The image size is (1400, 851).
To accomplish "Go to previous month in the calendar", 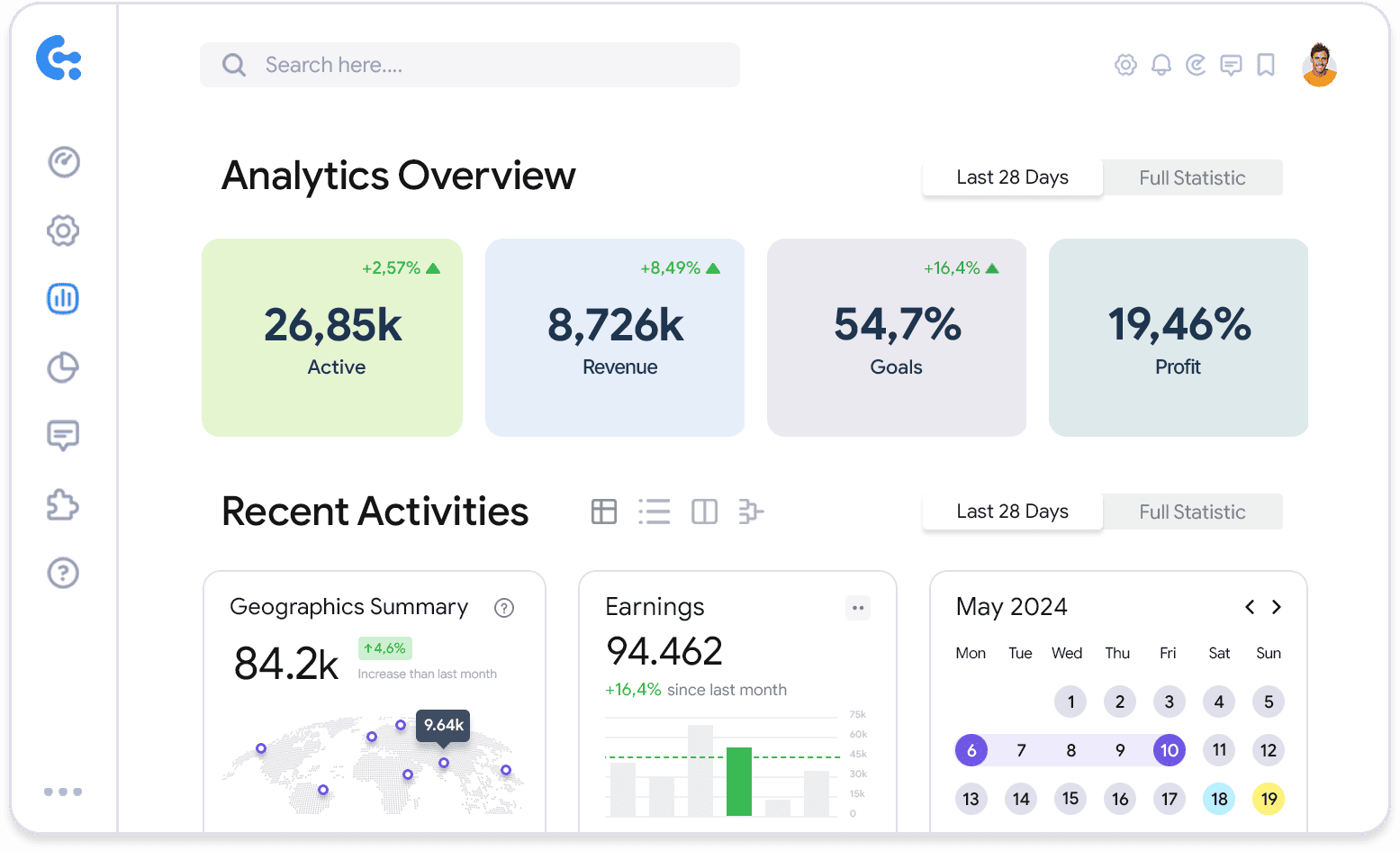I will (x=1250, y=607).
